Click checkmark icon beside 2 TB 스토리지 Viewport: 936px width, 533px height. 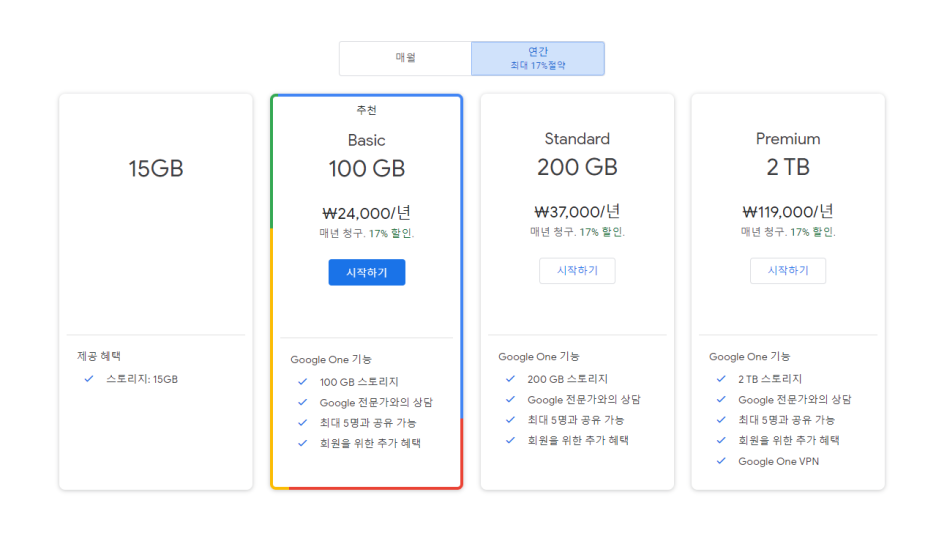coord(721,378)
